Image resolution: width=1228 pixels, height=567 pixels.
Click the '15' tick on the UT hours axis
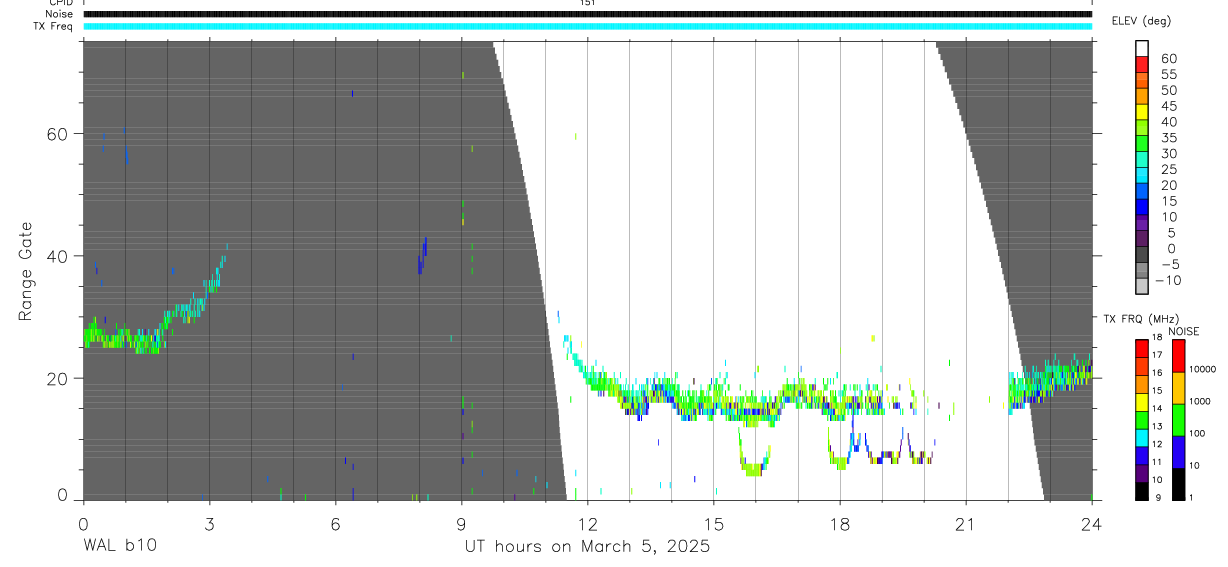713,523
